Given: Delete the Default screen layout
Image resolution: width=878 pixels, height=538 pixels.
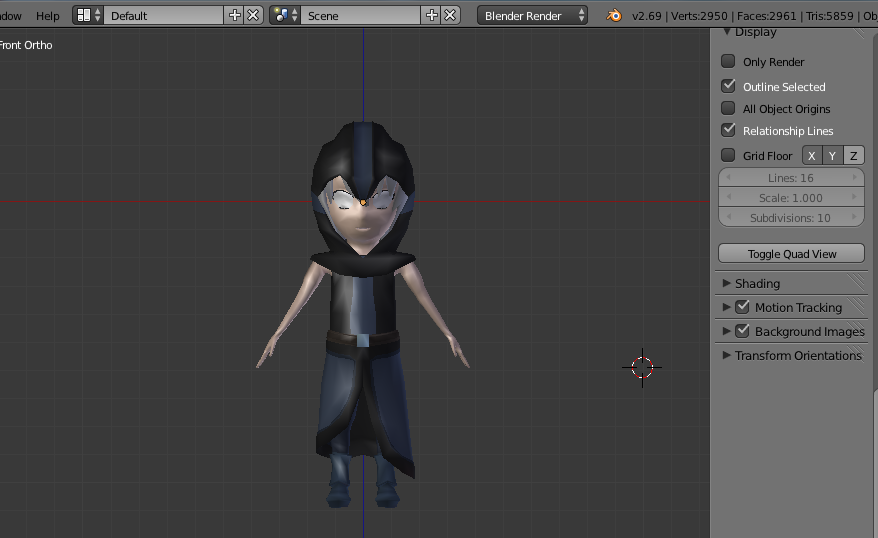Looking at the screenshot, I should coord(253,16).
